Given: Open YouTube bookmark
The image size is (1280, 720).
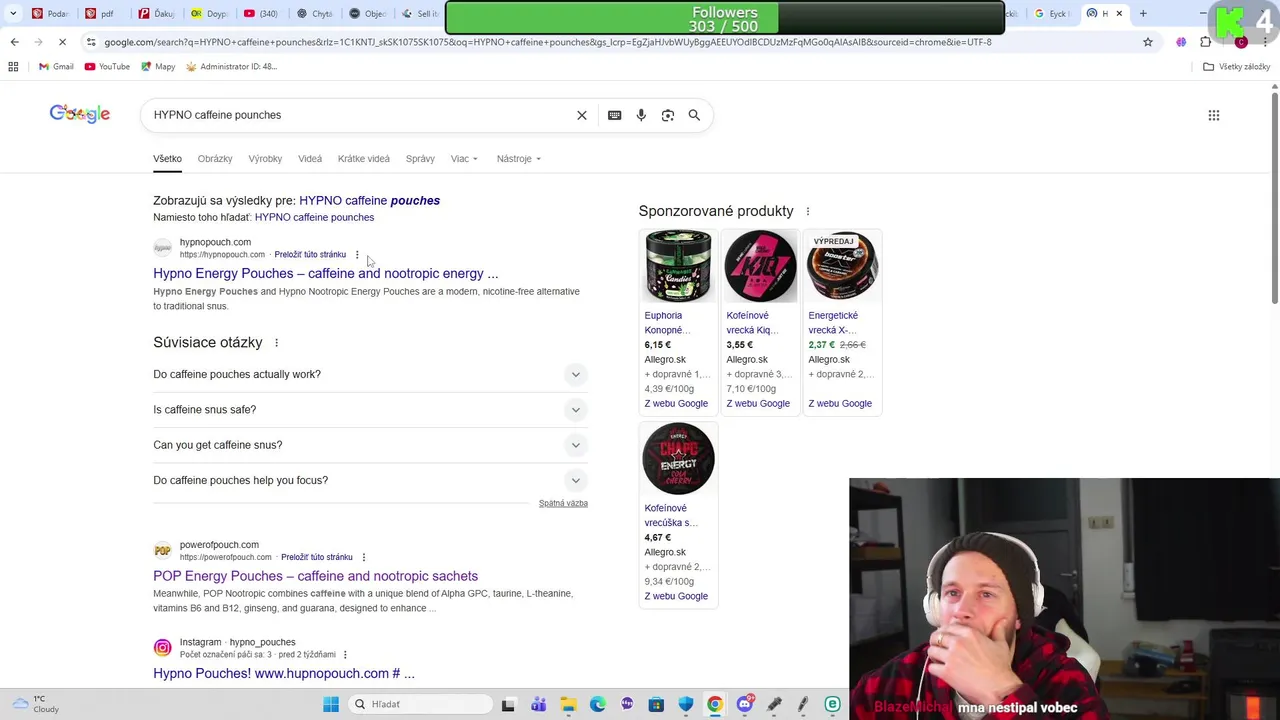Looking at the screenshot, I should coord(107,66).
